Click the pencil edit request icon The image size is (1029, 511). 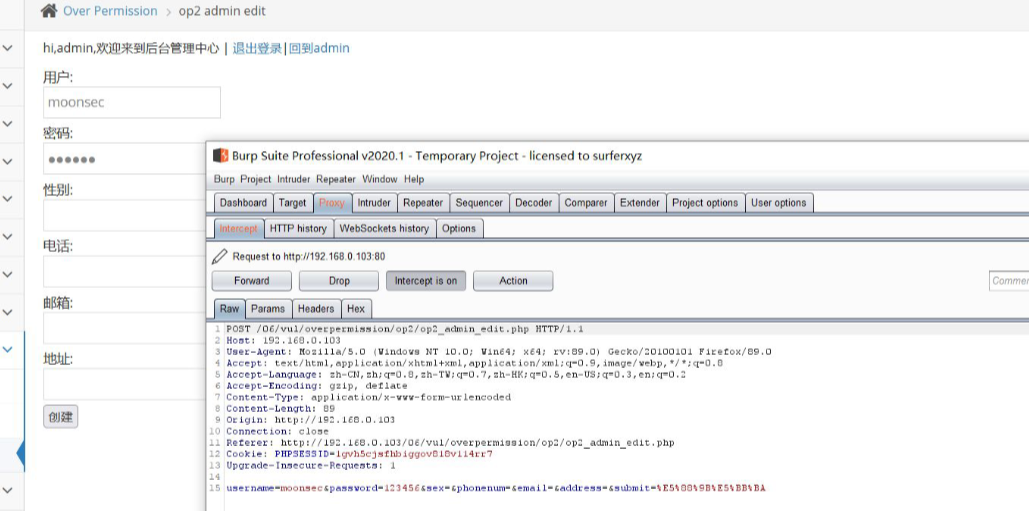tap(220, 256)
